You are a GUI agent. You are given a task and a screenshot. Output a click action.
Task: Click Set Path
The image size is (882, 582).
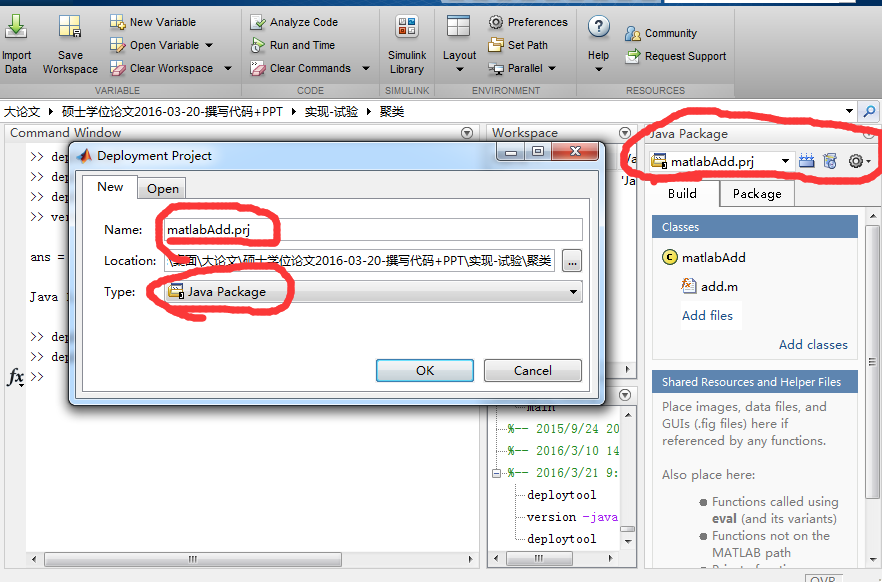point(518,45)
